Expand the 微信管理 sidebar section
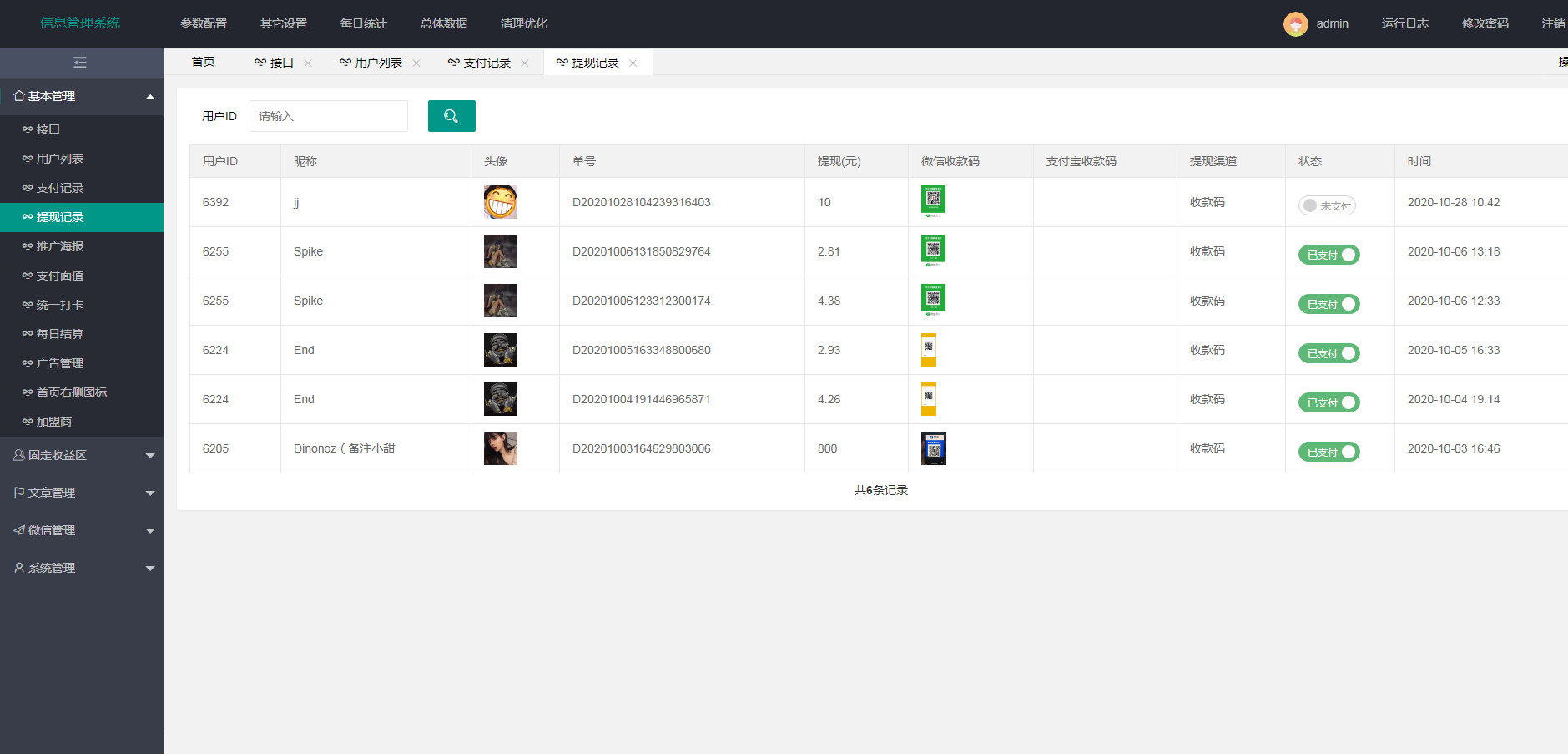The image size is (1568, 754). coord(82,530)
